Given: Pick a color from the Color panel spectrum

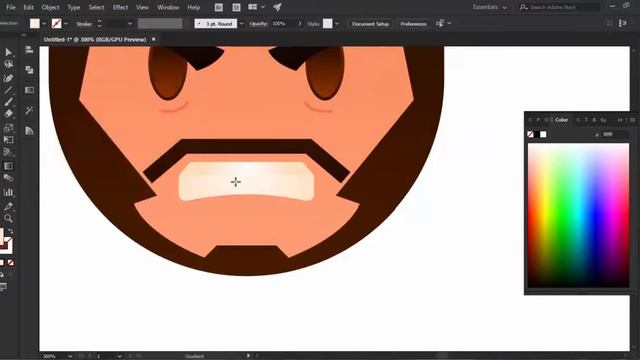Looking at the screenshot, I should pos(578,215).
